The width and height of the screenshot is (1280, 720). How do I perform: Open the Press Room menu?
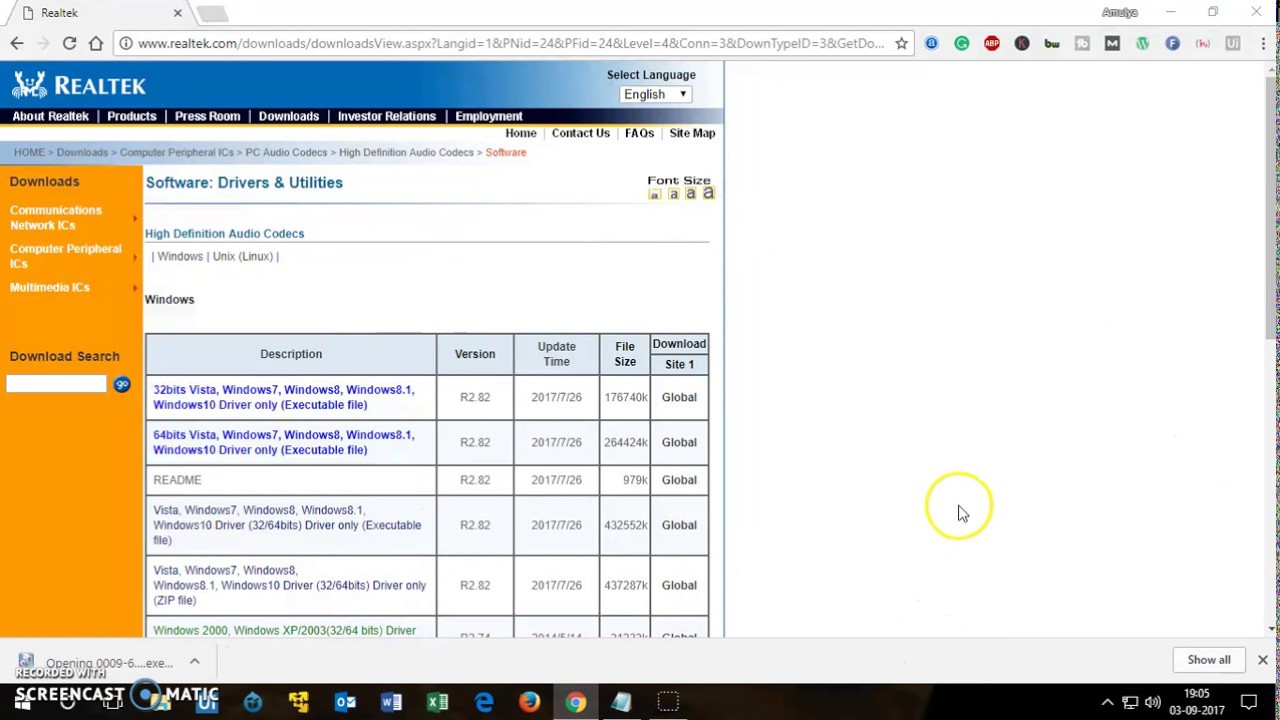point(207,116)
